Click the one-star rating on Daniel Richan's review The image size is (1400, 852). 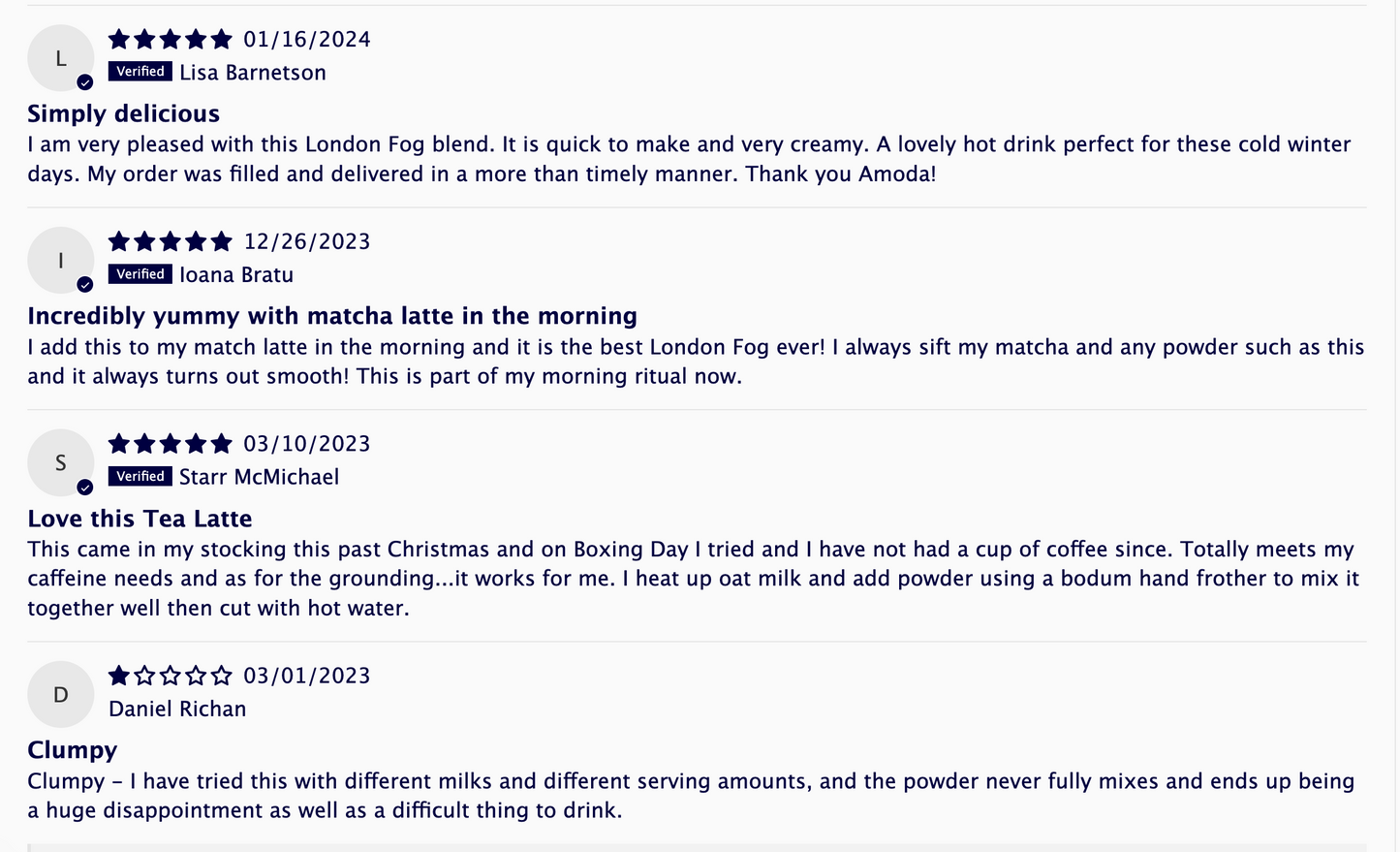pyautogui.click(x=171, y=676)
